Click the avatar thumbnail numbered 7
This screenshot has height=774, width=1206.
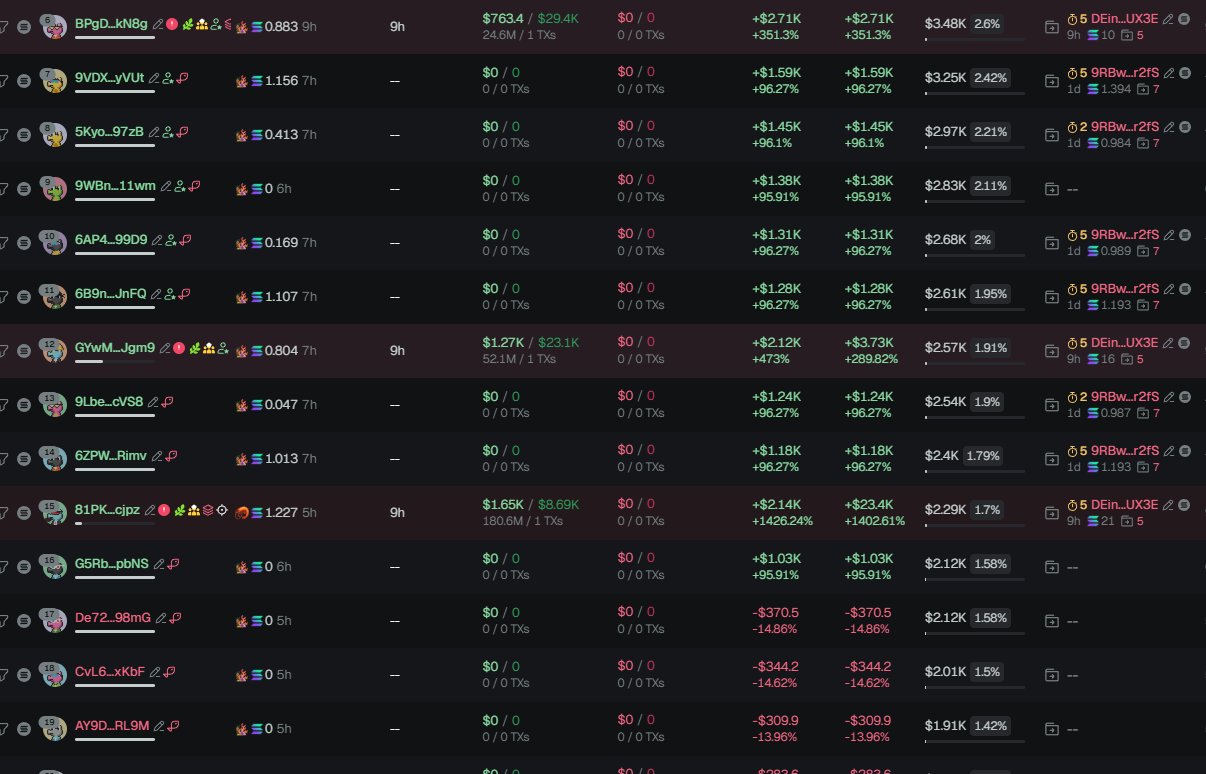54,79
